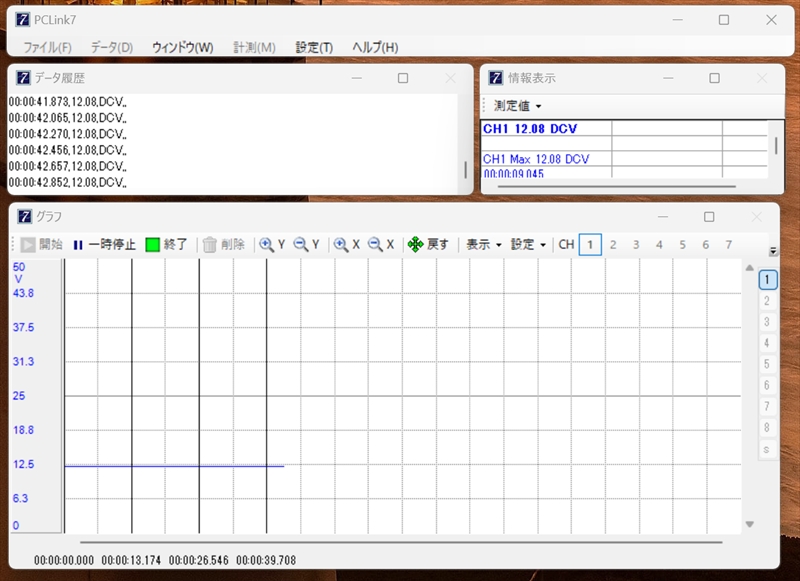Select axis button 1 on right sidebar

(x=767, y=280)
